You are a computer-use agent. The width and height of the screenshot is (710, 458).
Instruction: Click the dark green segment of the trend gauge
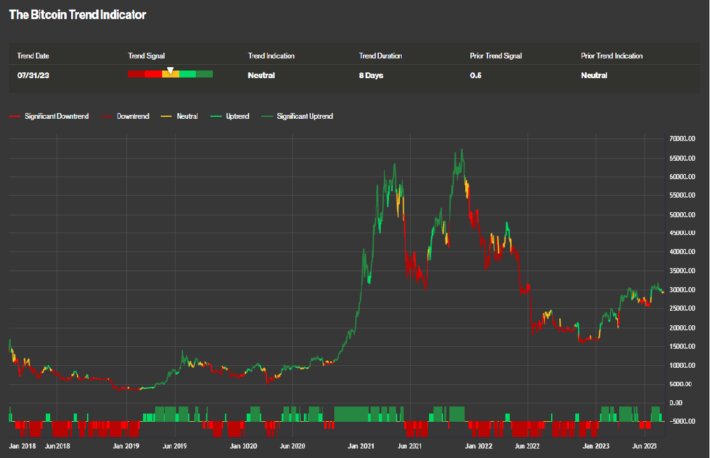pos(204,74)
